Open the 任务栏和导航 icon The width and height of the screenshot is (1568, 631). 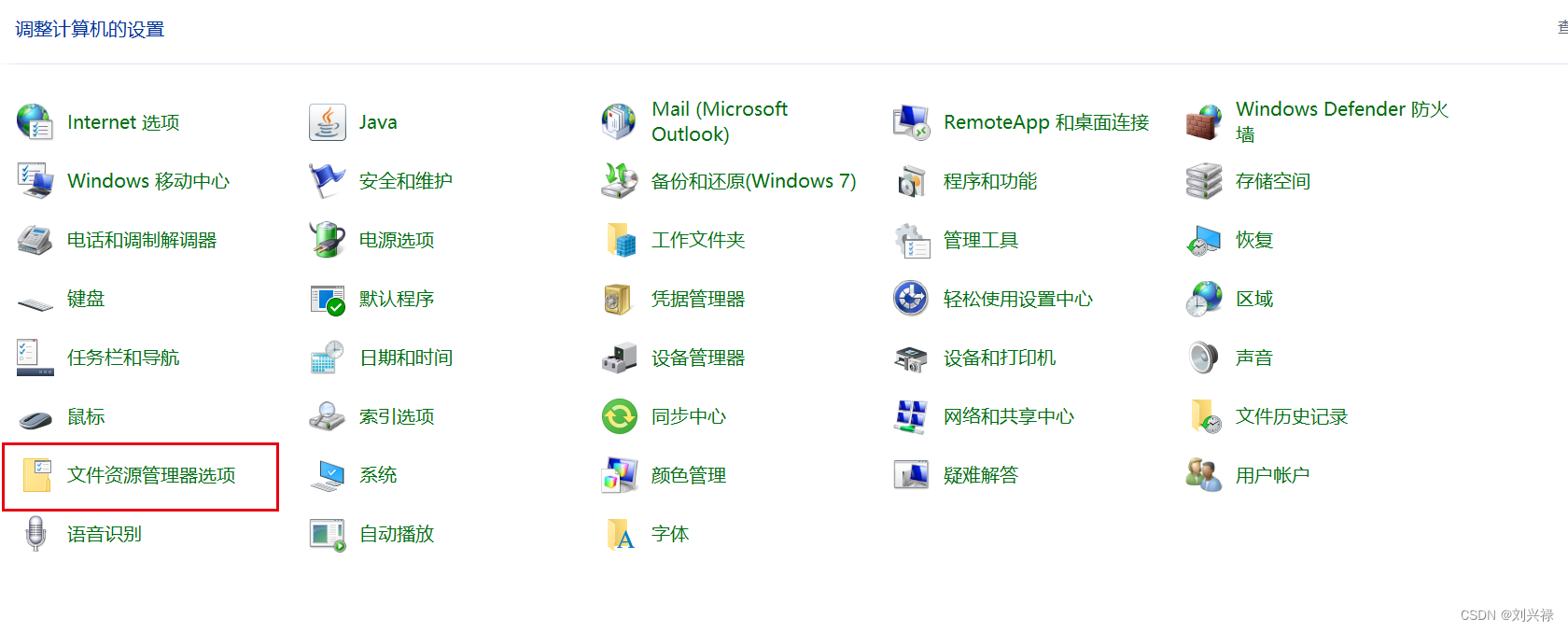click(x=35, y=358)
